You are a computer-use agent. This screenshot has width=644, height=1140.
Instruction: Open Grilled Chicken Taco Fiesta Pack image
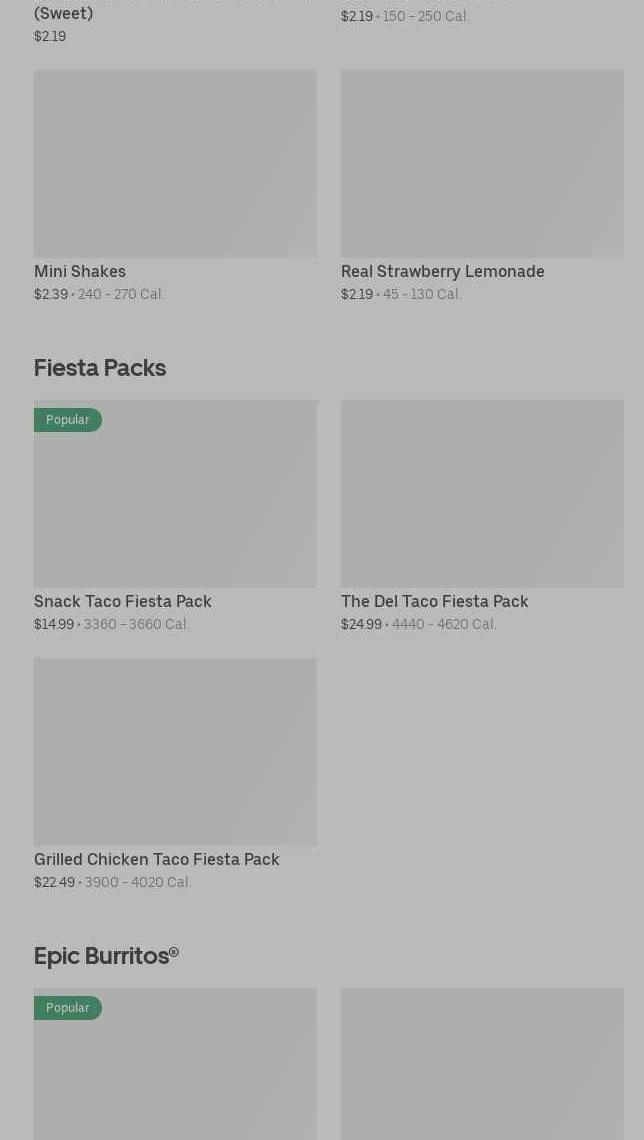(x=175, y=752)
